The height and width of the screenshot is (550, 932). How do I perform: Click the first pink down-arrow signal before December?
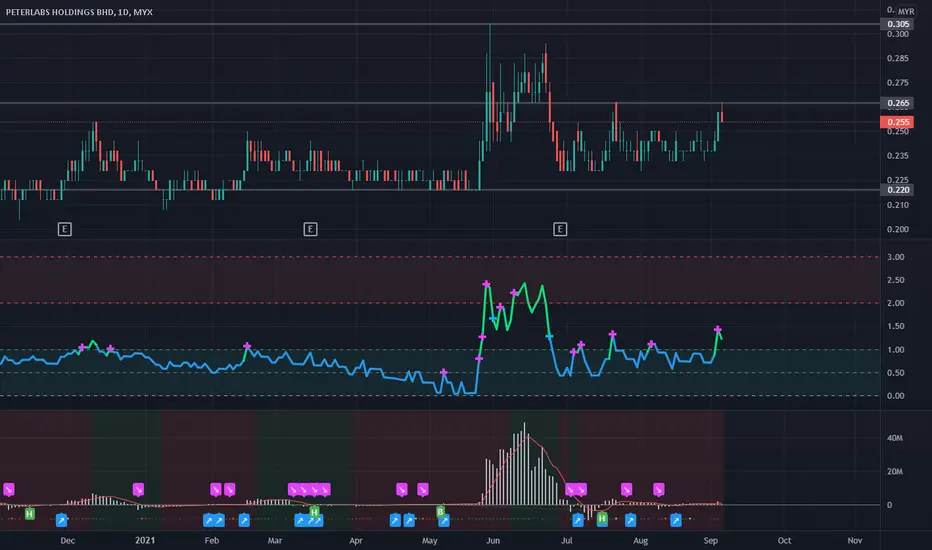(8, 489)
